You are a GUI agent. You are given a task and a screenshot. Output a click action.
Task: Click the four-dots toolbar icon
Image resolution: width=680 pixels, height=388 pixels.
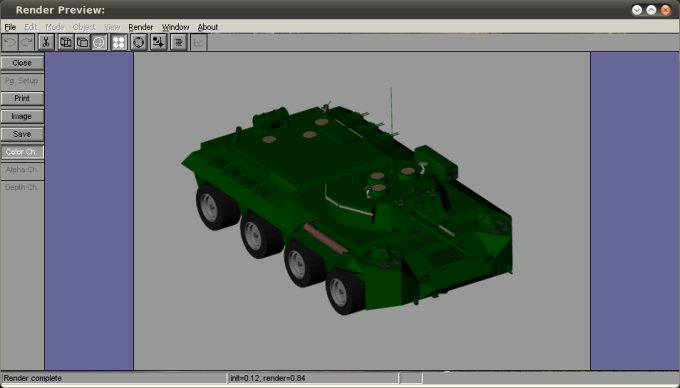click(119, 42)
